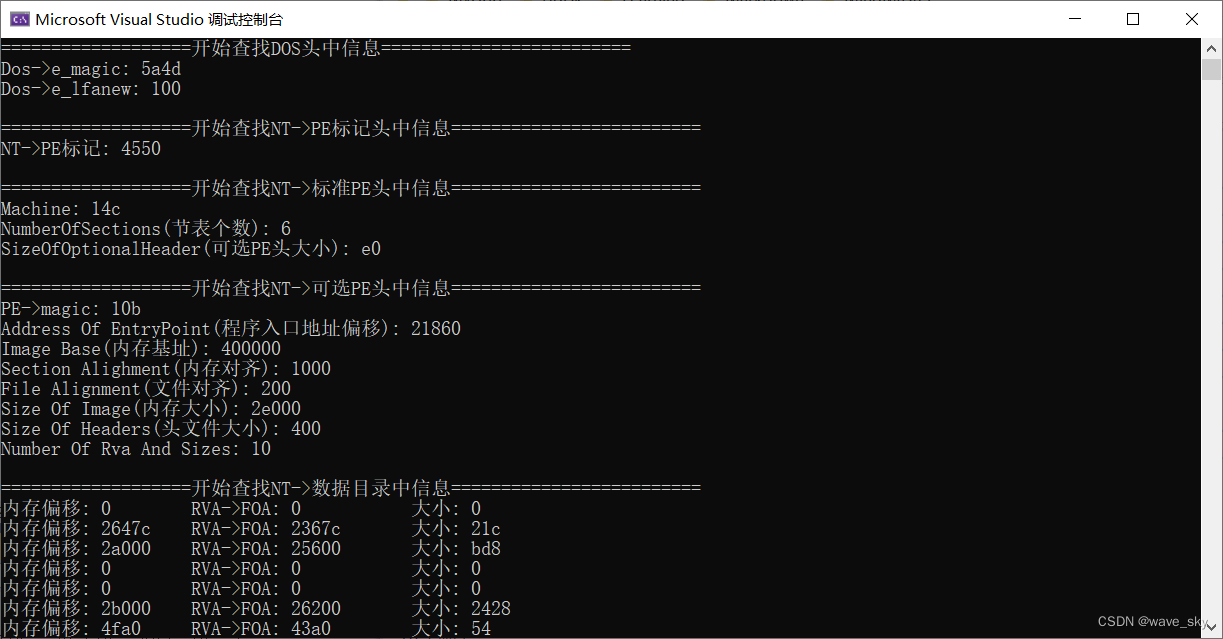This screenshot has width=1223, height=639.
Task: Click the RVA->FOA value 2367c
Action: (316, 529)
